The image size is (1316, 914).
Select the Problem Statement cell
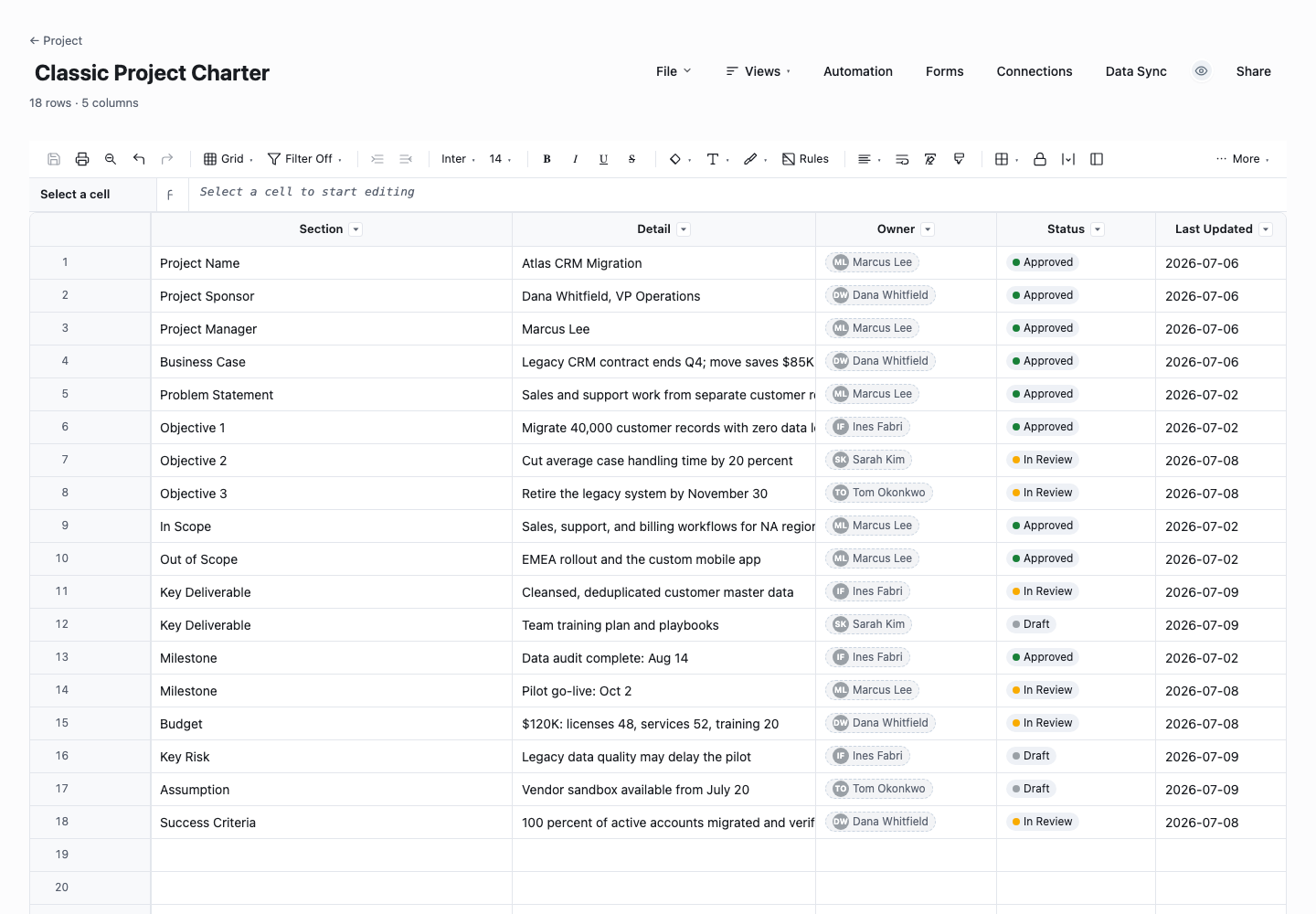[332, 395]
